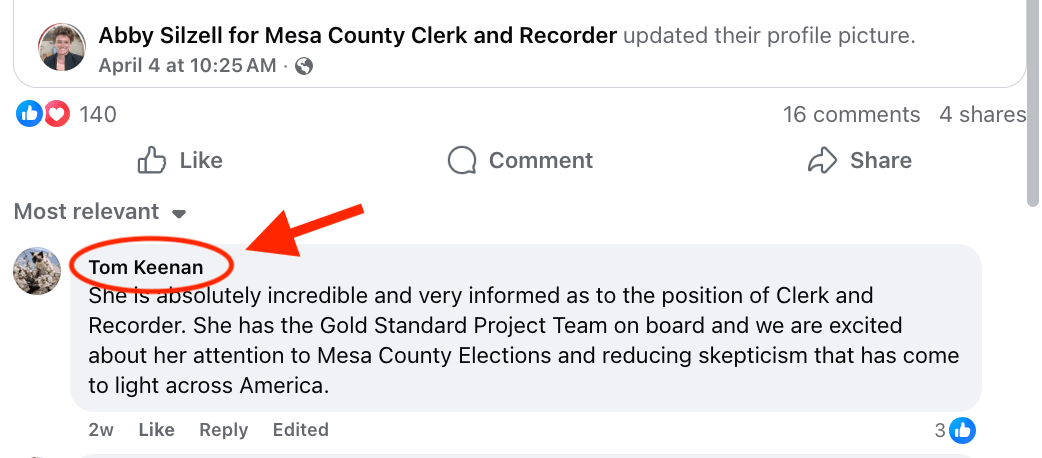
Task: Click the thumbs-up Like icon on the post
Action: coord(152,160)
